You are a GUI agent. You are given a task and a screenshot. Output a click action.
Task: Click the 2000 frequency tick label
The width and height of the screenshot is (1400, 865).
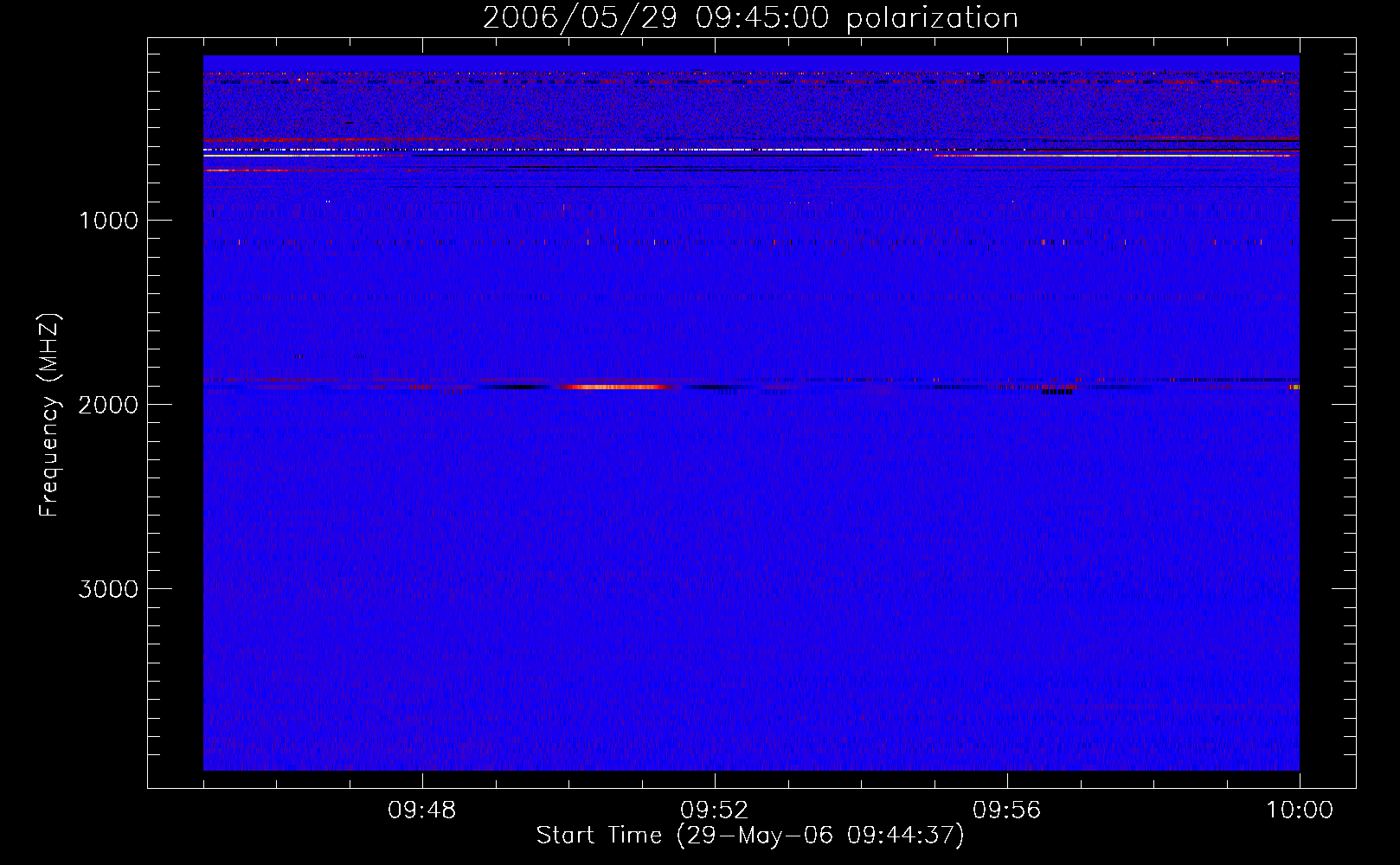point(109,405)
